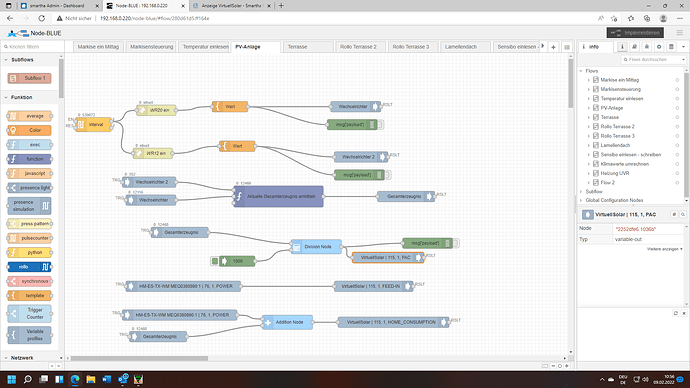
Task: Click the 'Implementieren' deploy button
Action: pyautogui.click(x=635, y=33)
